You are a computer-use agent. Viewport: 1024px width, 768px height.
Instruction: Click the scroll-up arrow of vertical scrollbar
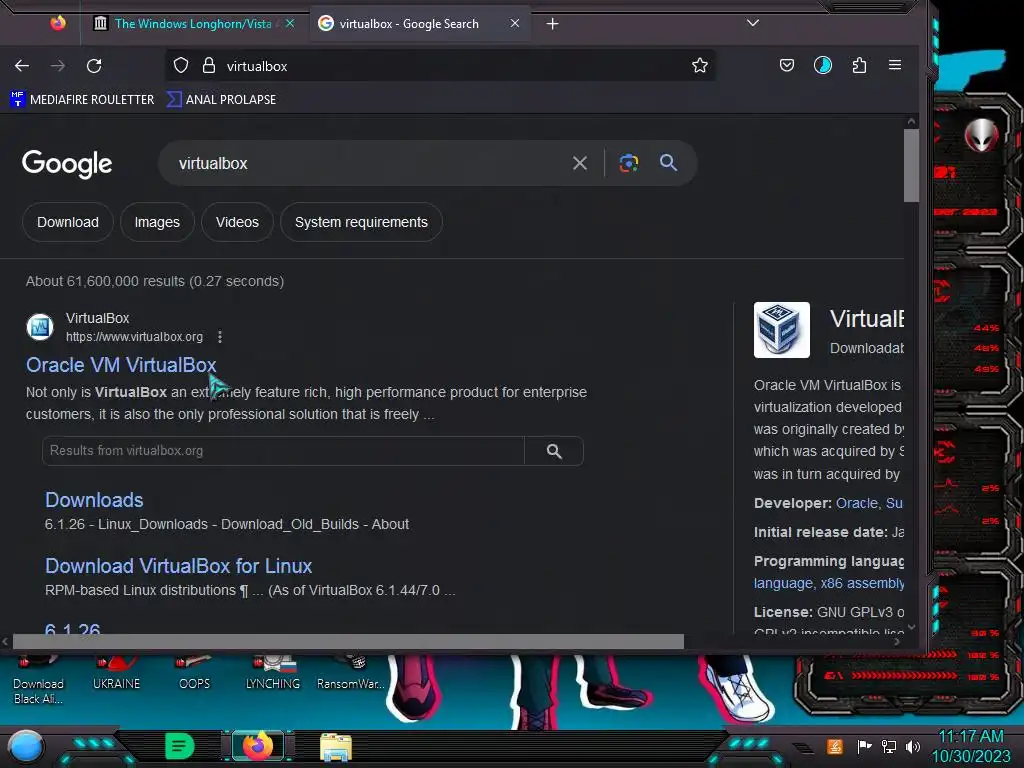911,121
